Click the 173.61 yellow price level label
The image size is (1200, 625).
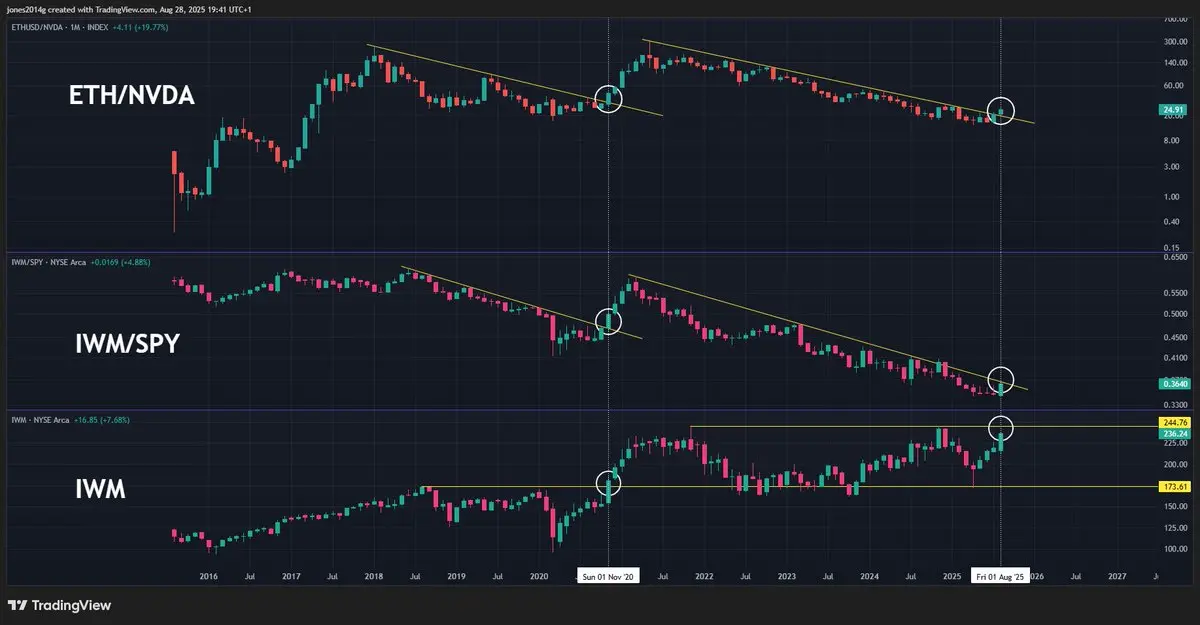1173,486
